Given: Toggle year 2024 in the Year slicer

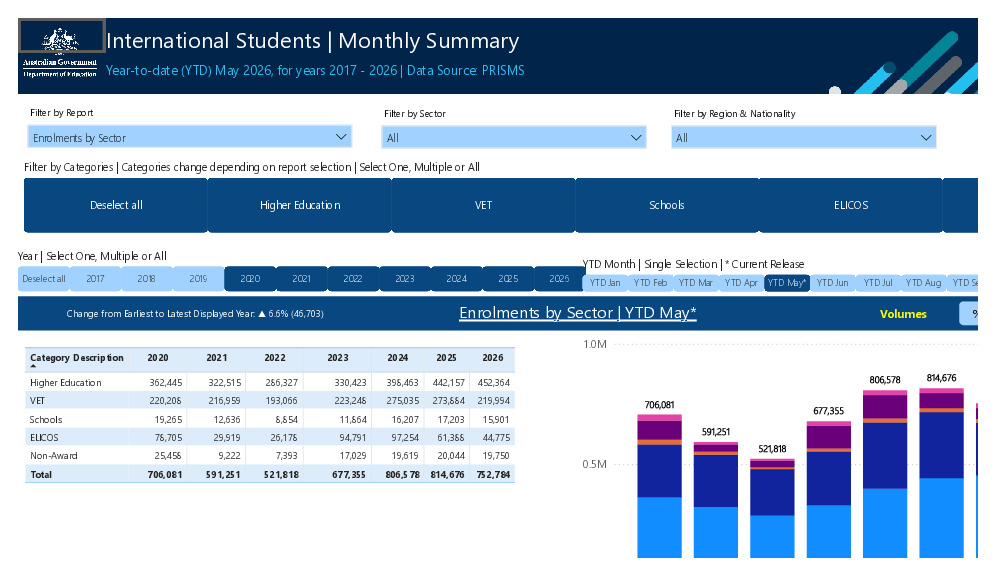Looking at the screenshot, I should pos(457,279).
